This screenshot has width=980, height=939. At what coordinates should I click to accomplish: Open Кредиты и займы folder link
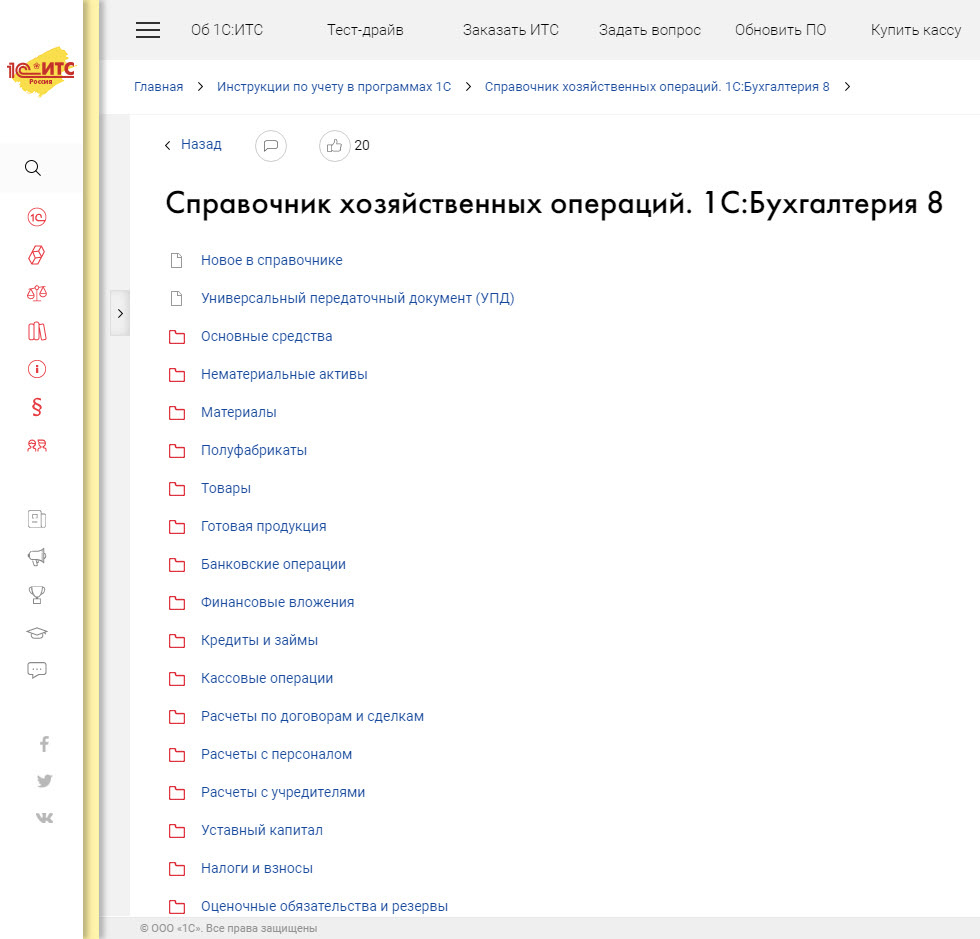point(259,640)
